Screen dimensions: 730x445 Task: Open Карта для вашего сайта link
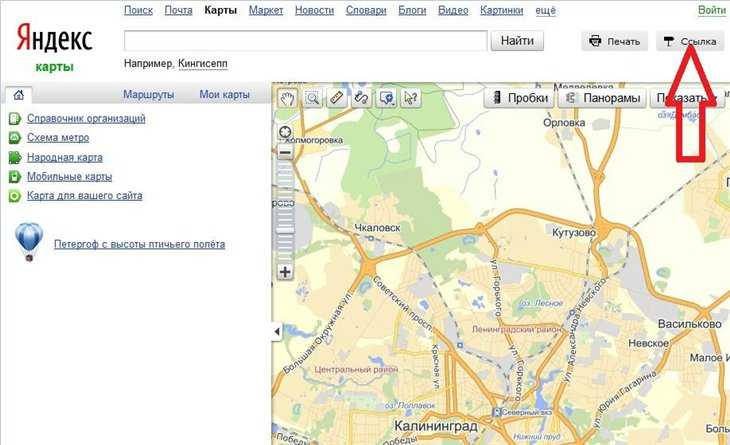click(x=85, y=196)
